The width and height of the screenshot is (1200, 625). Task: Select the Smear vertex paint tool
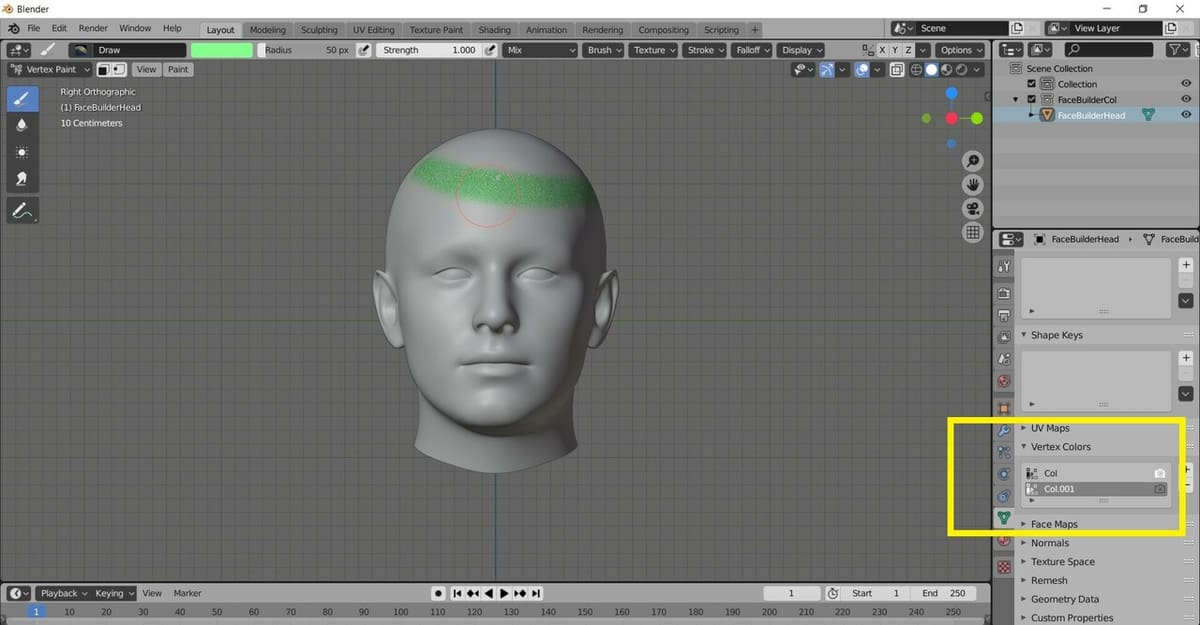22,179
